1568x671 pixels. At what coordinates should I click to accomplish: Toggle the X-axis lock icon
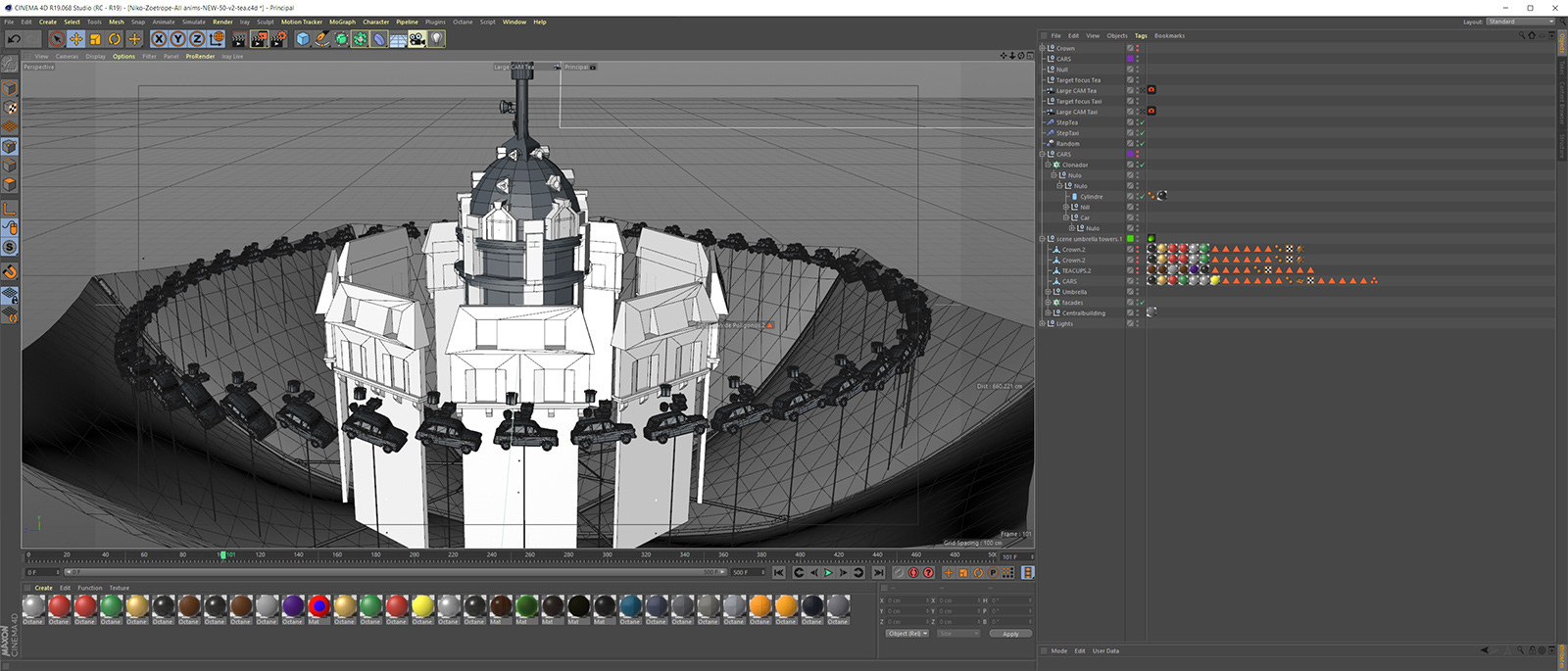[x=159, y=39]
